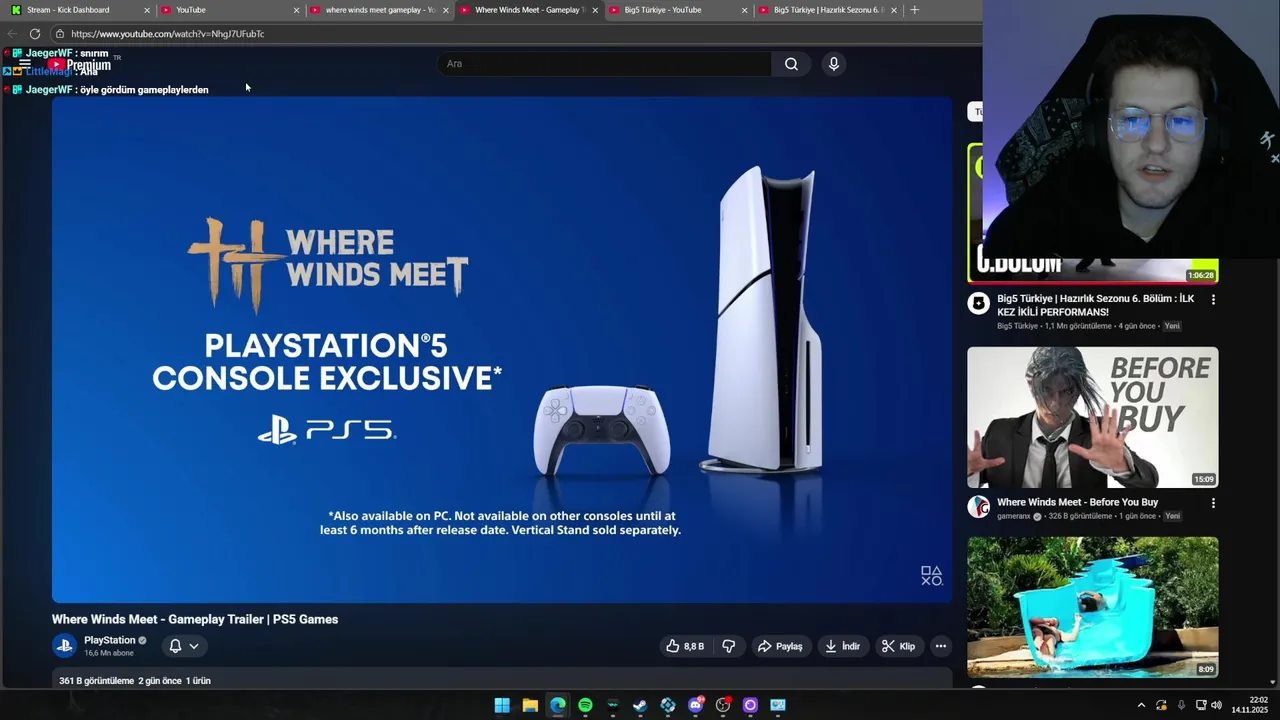
Task: Open options for Big5 Türkiye video
Action: click(1213, 299)
